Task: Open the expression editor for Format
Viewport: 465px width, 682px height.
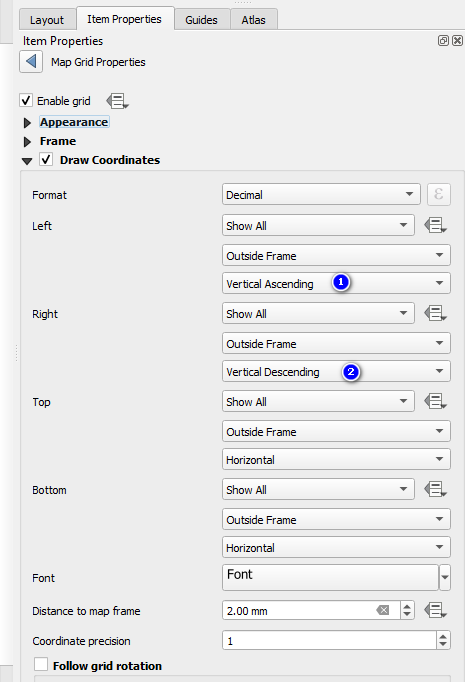Action: pyautogui.click(x=438, y=194)
